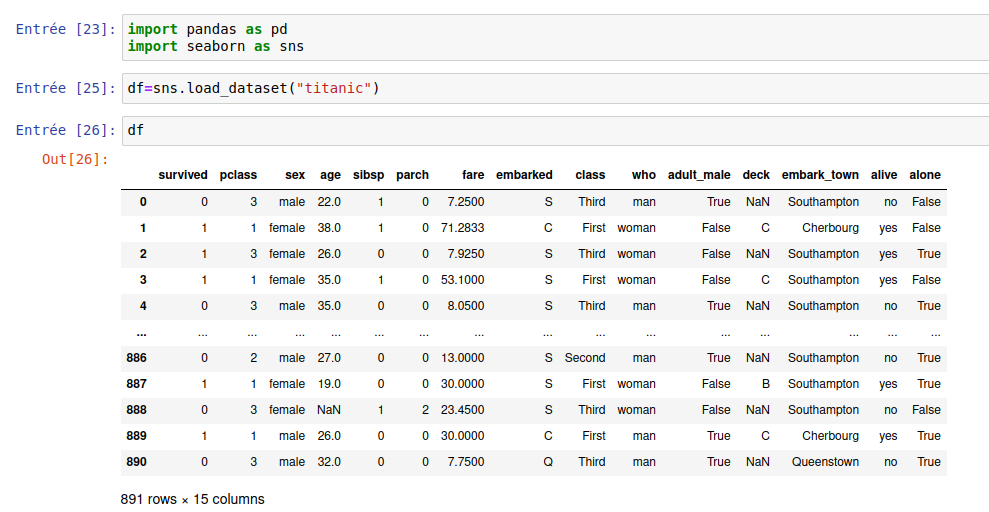Click the survived column header
989x512 pixels.
click(183, 175)
